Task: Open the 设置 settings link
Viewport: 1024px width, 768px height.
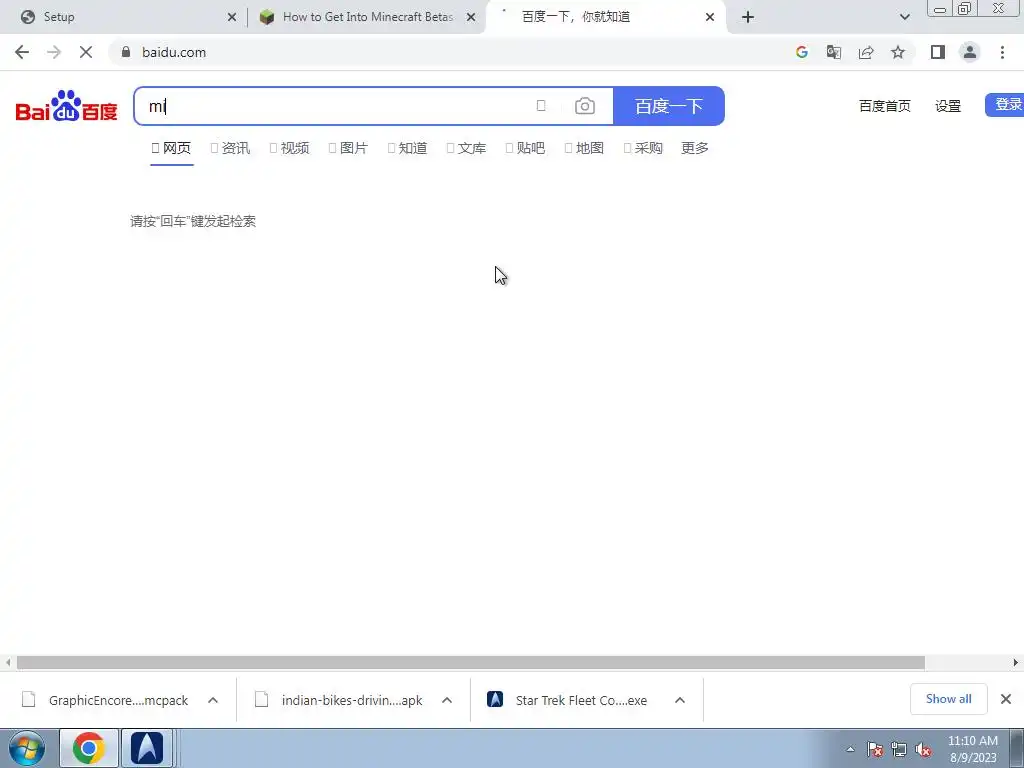Action: point(948,106)
